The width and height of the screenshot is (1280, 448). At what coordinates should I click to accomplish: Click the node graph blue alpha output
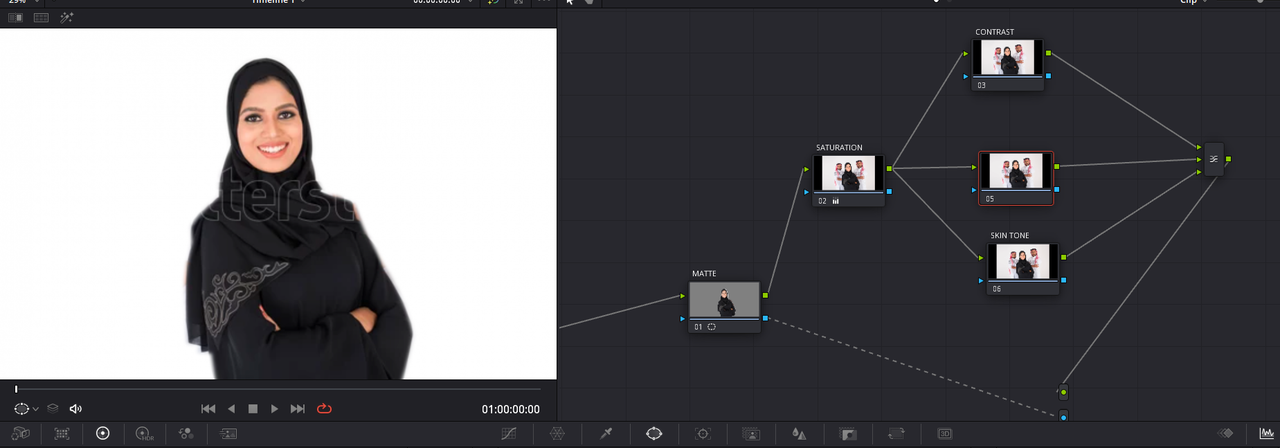click(x=1063, y=415)
